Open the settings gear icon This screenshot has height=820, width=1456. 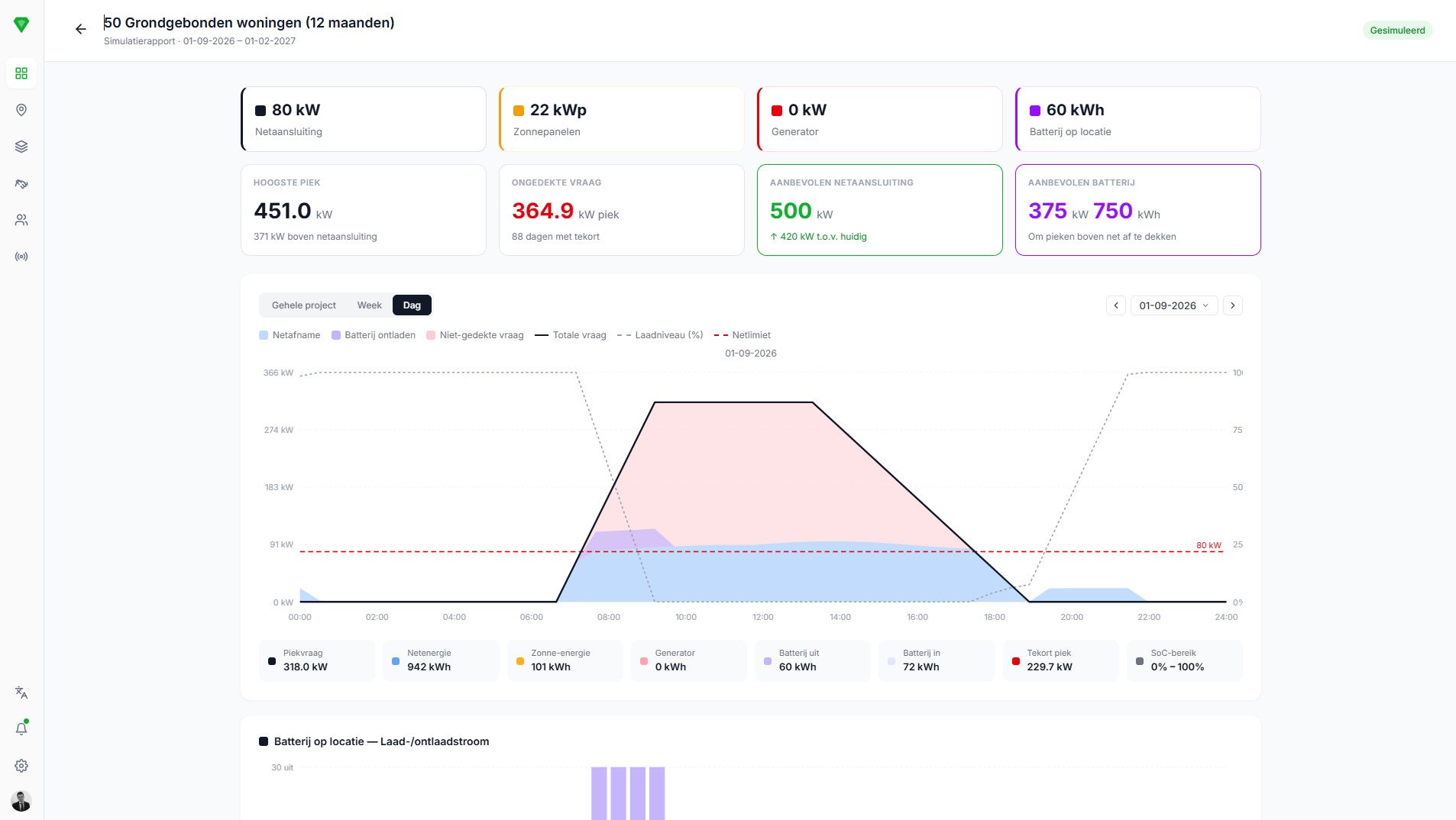point(21,766)
